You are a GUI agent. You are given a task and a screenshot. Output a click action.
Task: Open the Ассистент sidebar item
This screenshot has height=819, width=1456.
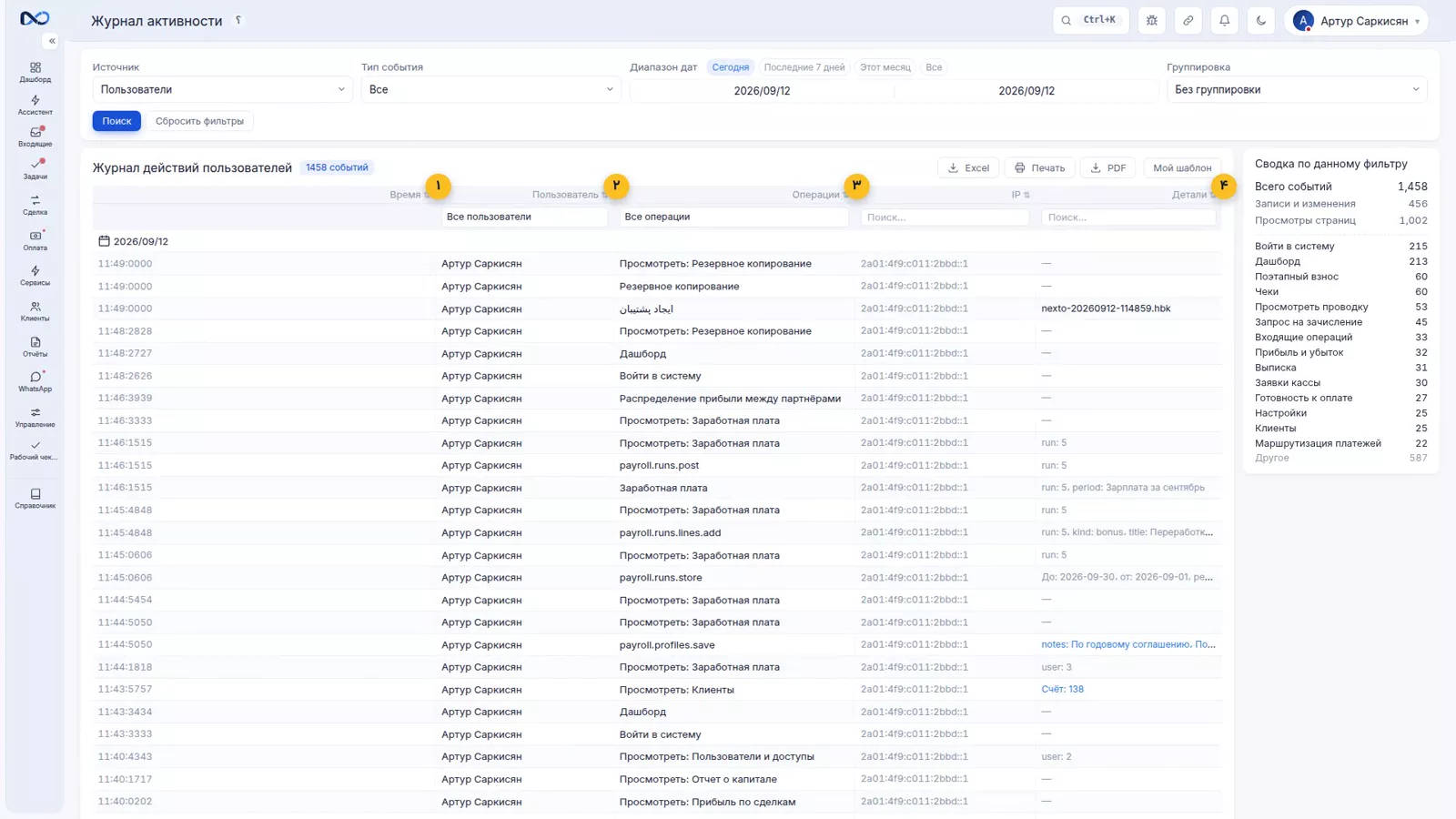coord(35,105)
